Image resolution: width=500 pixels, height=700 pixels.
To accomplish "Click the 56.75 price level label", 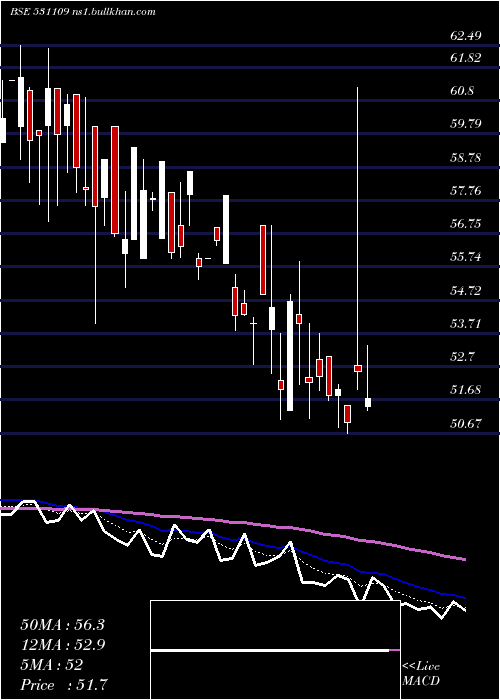I will 466,224.
